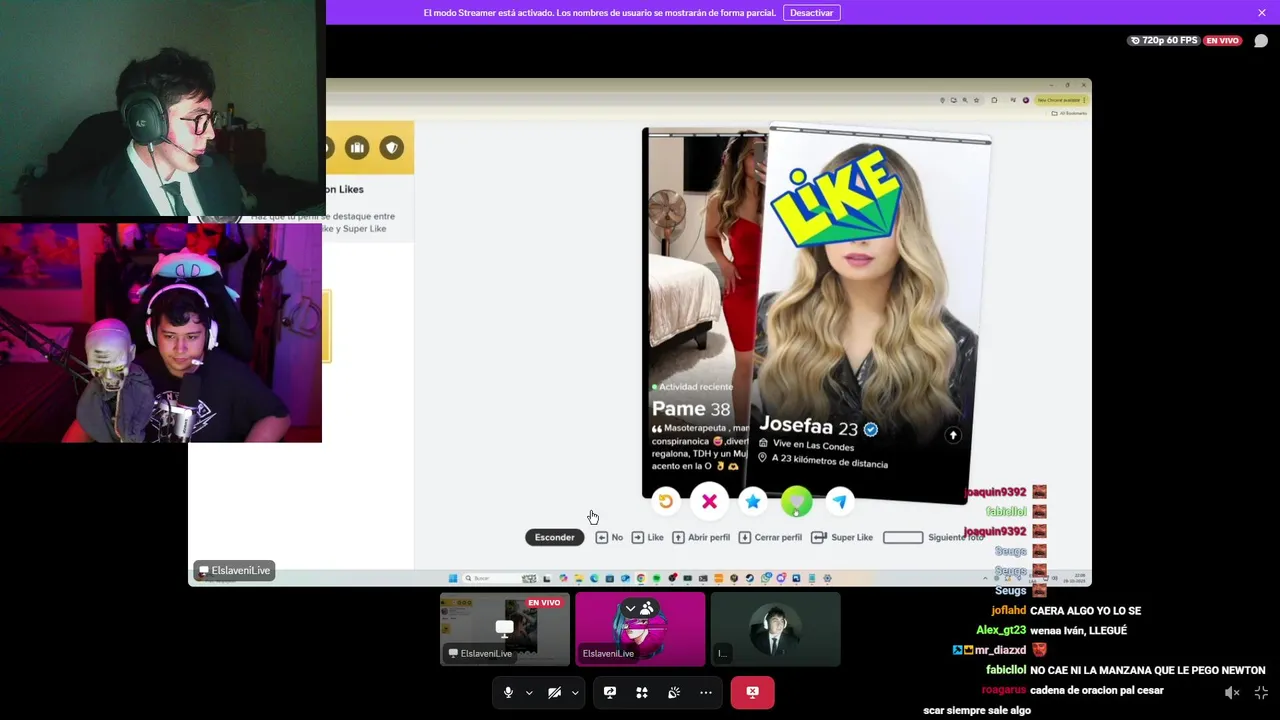This screenshot has height=720, width=1280.
Task: Mute the stream audio with the speaker icon
Action: coord(1232,692)
